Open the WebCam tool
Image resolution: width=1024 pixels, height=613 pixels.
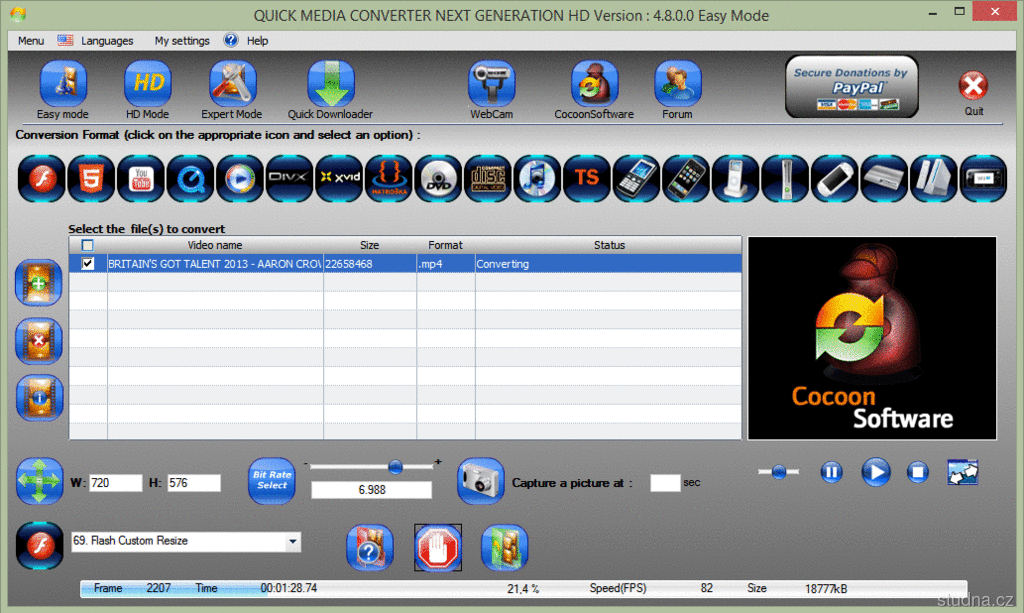pos(491,84)
